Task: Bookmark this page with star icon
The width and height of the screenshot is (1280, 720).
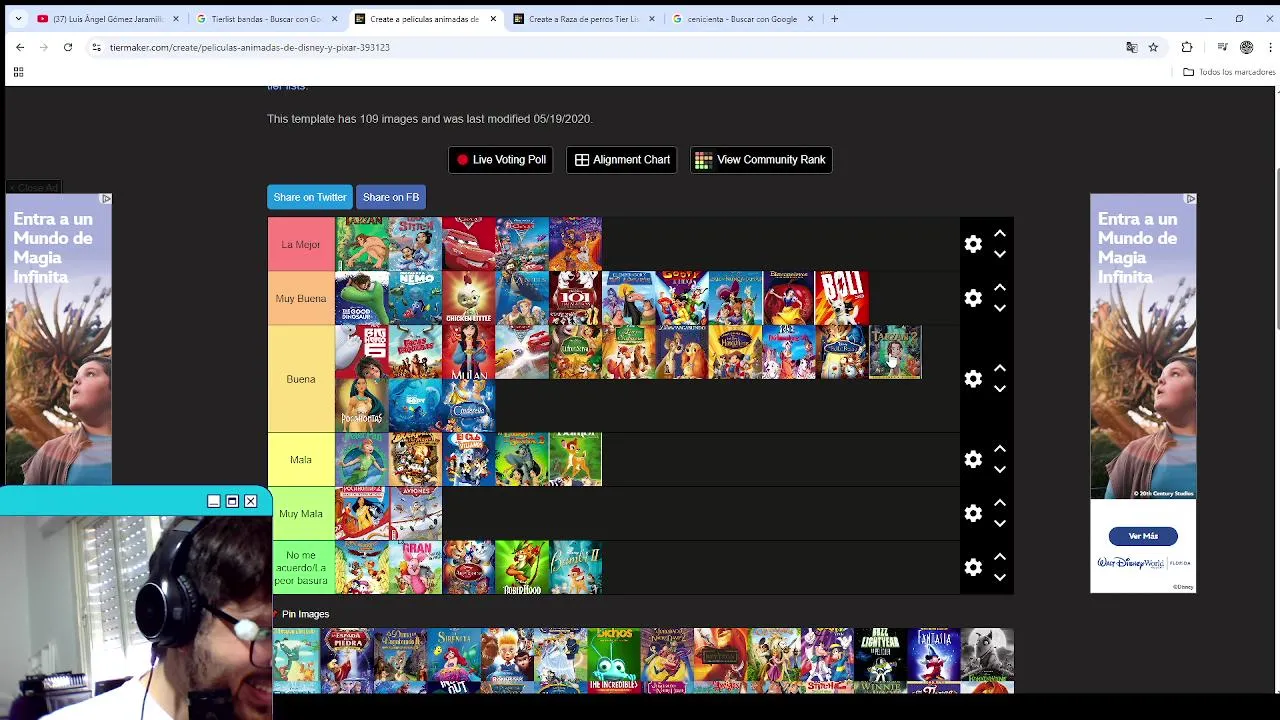Action: point(1153,47)
